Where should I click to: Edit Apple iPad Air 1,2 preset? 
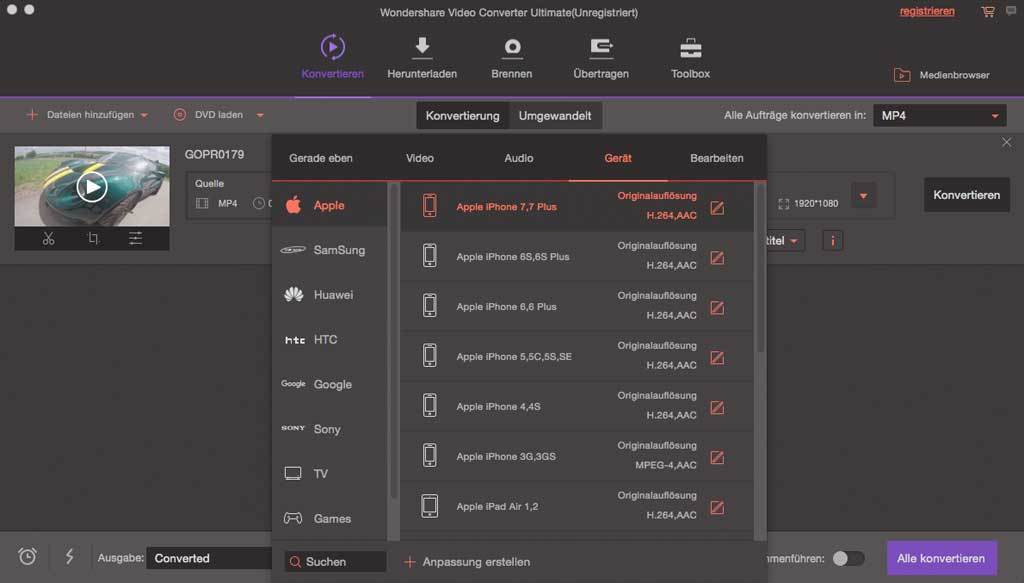click(717, 507)
